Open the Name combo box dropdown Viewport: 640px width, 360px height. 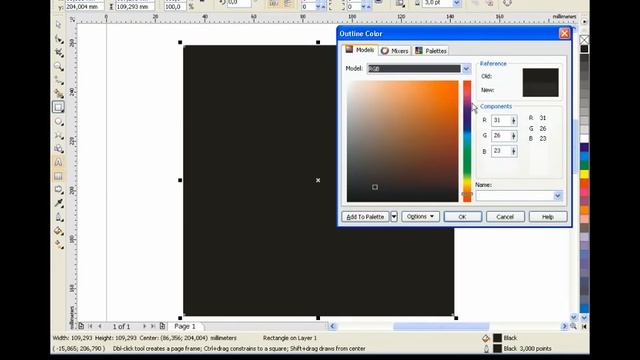(x=558, y=196)
